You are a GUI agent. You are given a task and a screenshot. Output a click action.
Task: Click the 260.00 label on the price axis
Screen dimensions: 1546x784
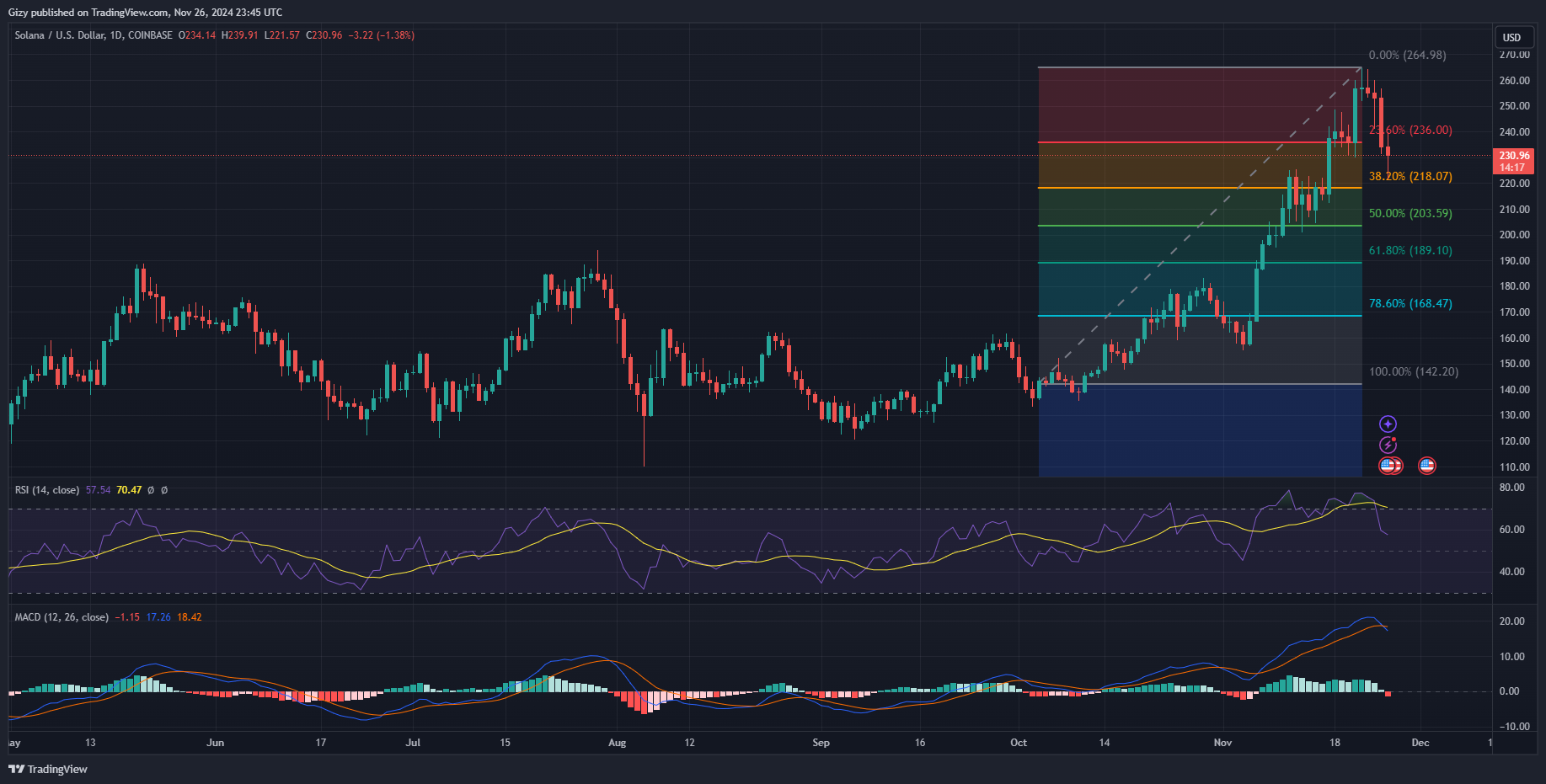click(1514, 81)
